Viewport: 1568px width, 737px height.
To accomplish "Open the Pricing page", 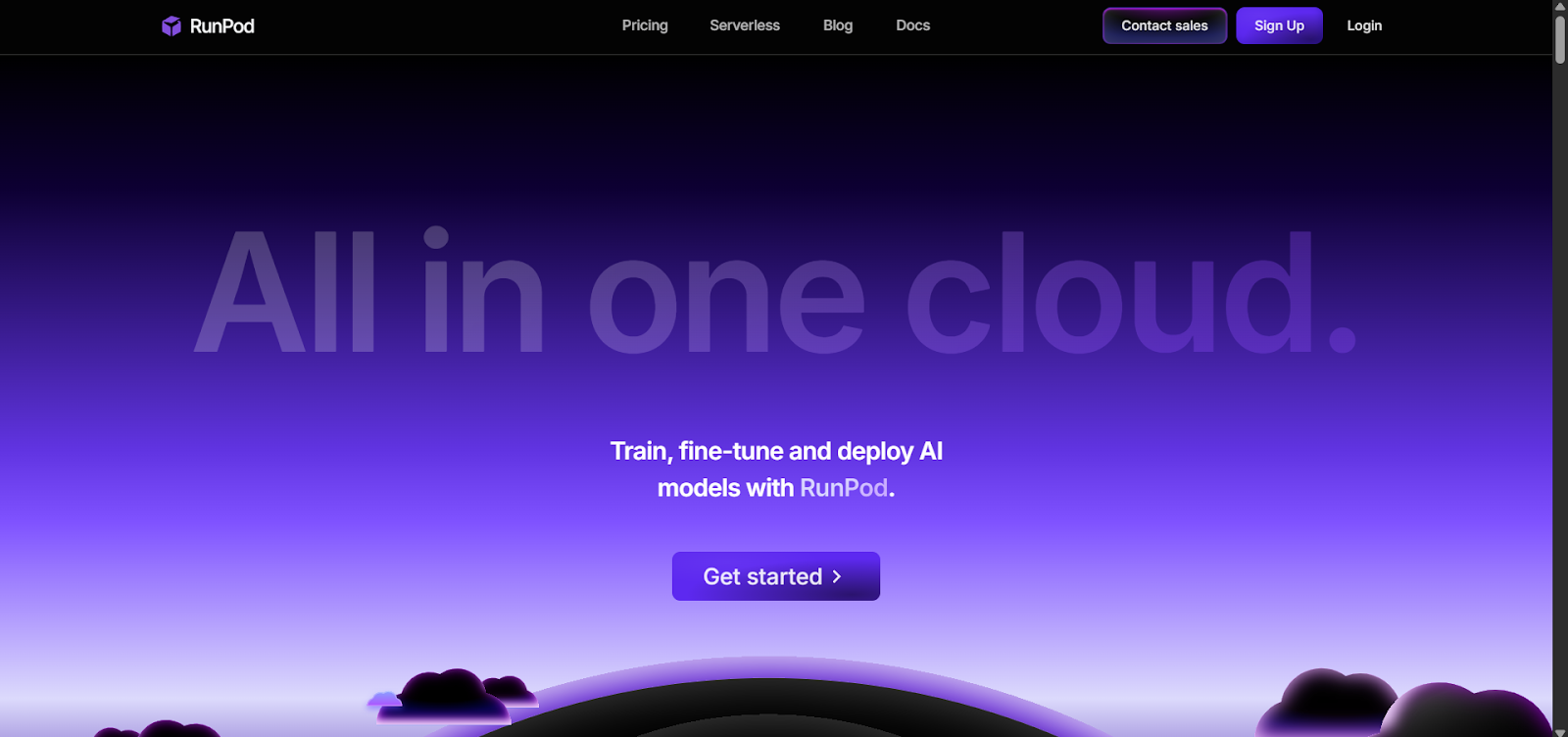I will (x=645, y=25).
